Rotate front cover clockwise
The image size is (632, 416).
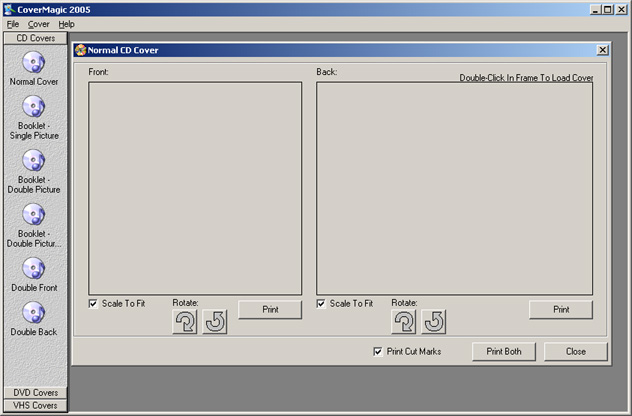[x=185, y=322]
